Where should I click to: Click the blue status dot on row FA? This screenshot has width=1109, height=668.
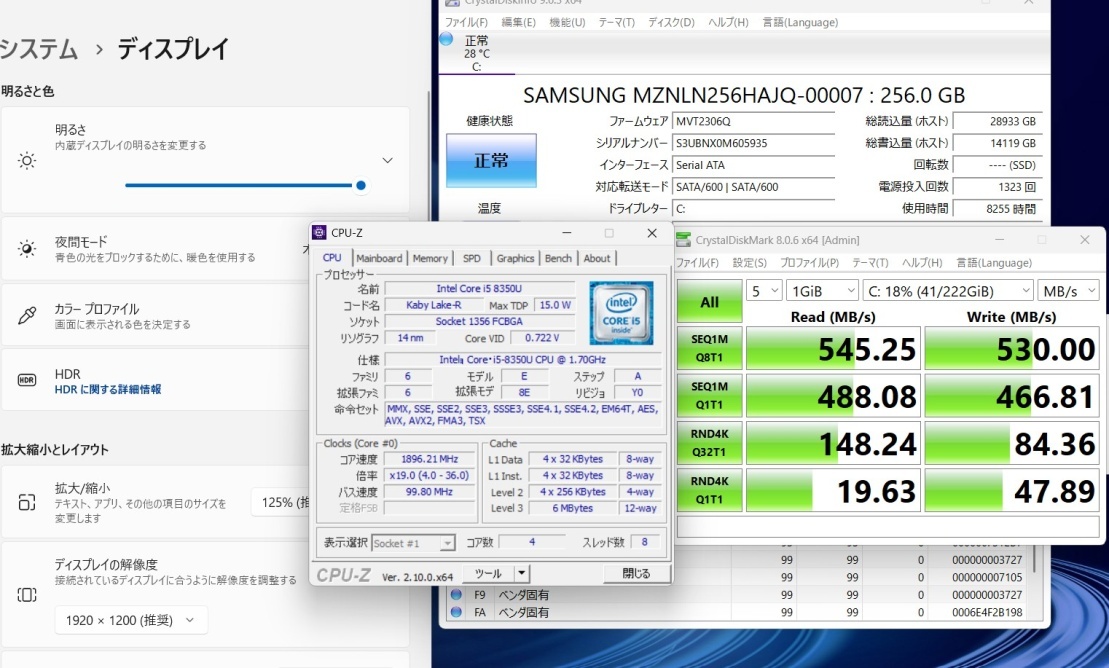point(456,612)
